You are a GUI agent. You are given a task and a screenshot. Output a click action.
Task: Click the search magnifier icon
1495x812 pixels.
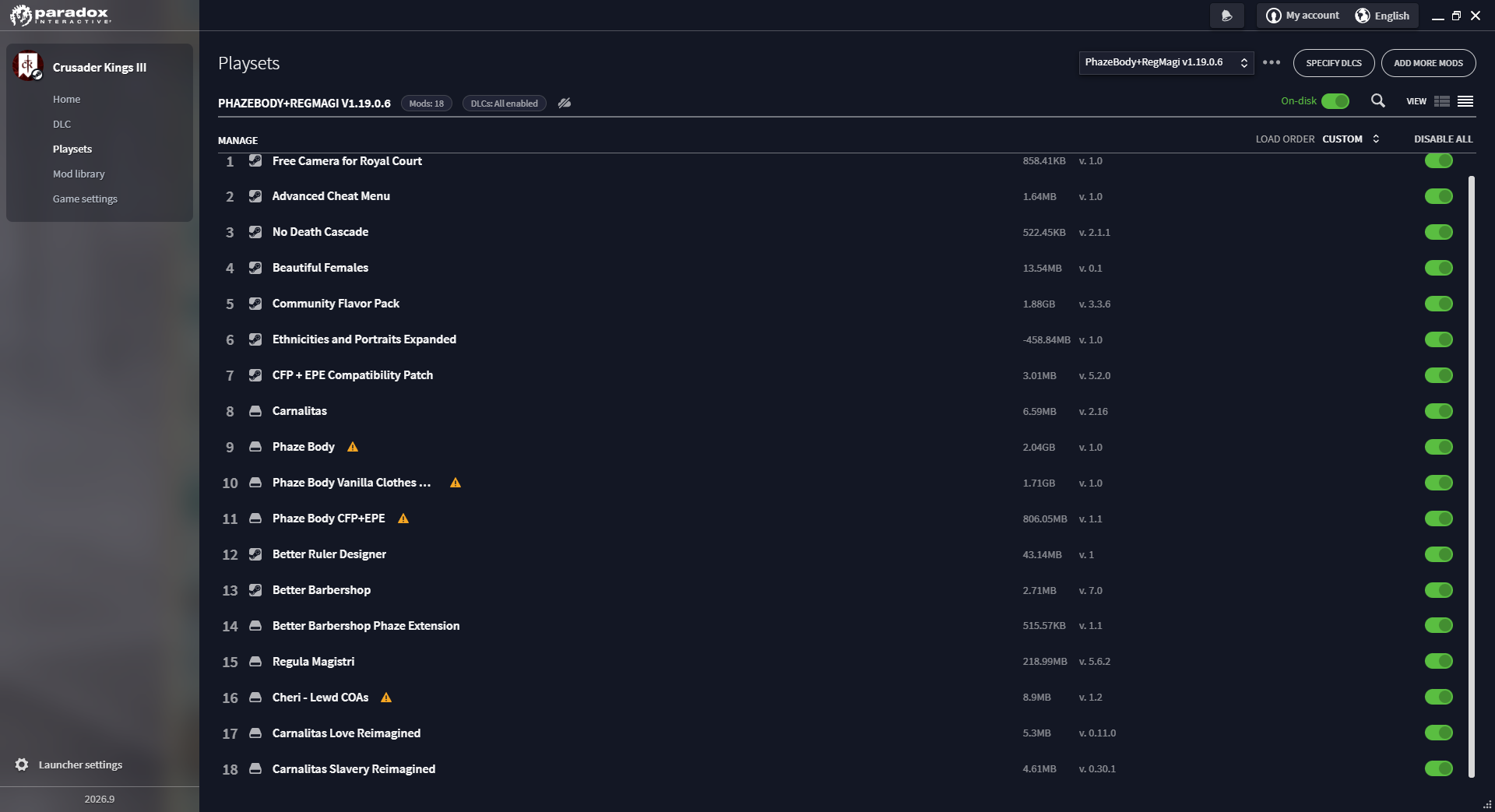tap(1377, 101)
